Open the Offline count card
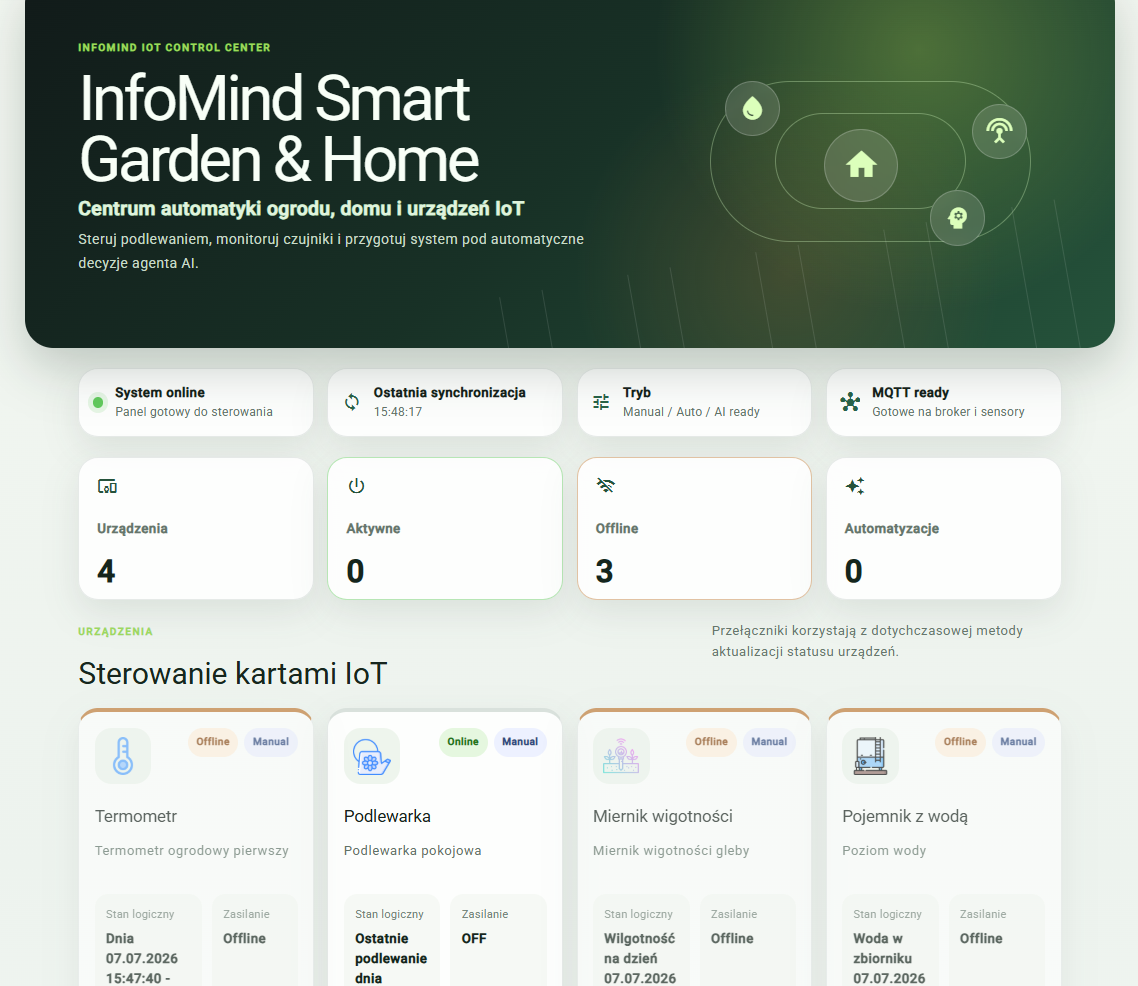 coord(695,528)
